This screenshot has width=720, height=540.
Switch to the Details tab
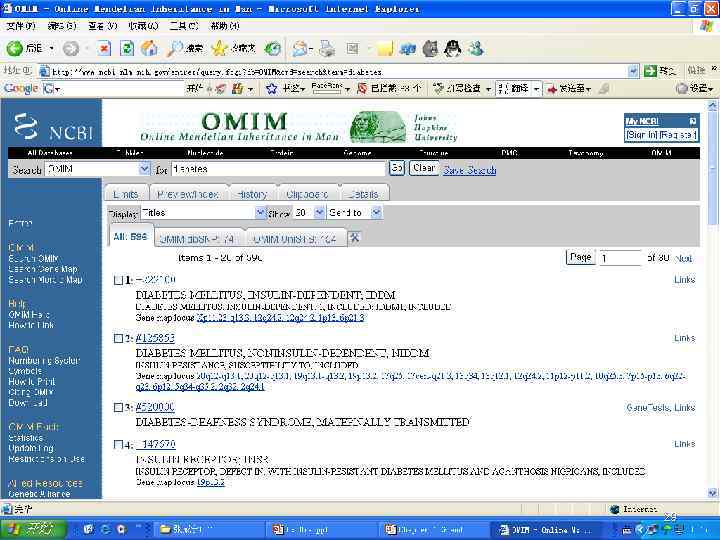pyautogui.click(x=363, y=193)
